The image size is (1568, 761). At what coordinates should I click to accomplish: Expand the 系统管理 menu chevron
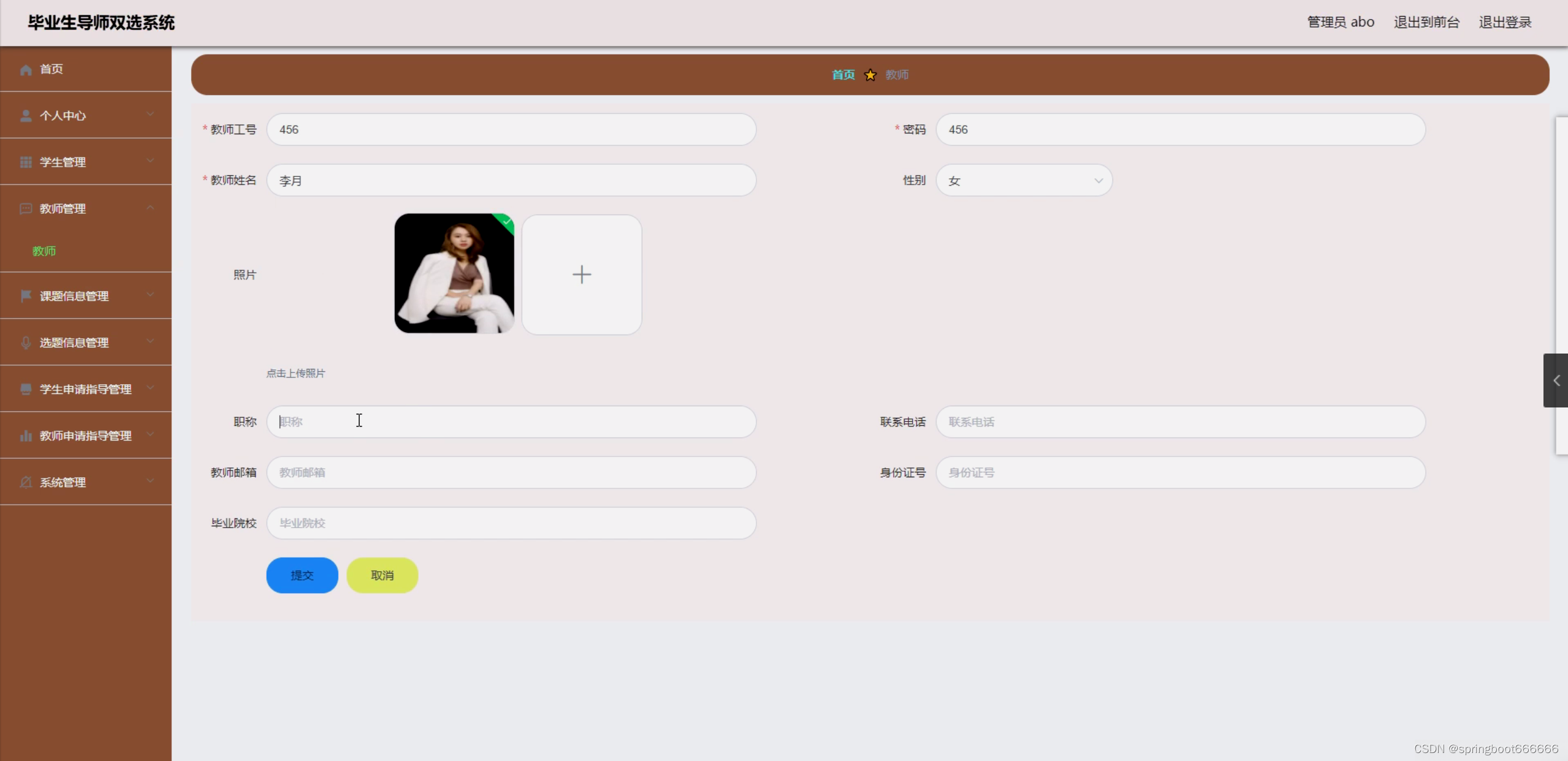tap(150, 482)
